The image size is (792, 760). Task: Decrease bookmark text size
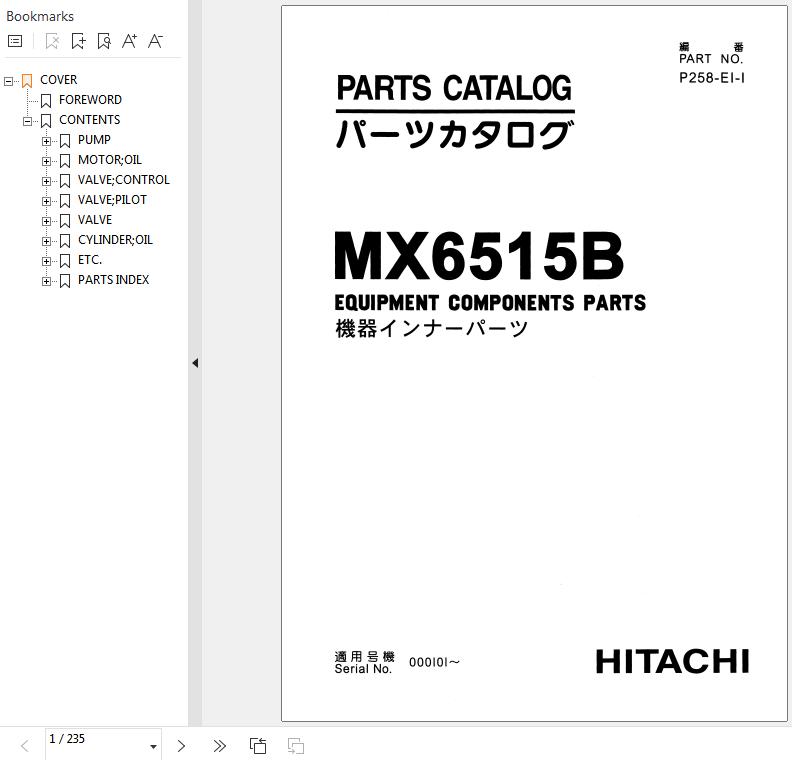point(155,41)
